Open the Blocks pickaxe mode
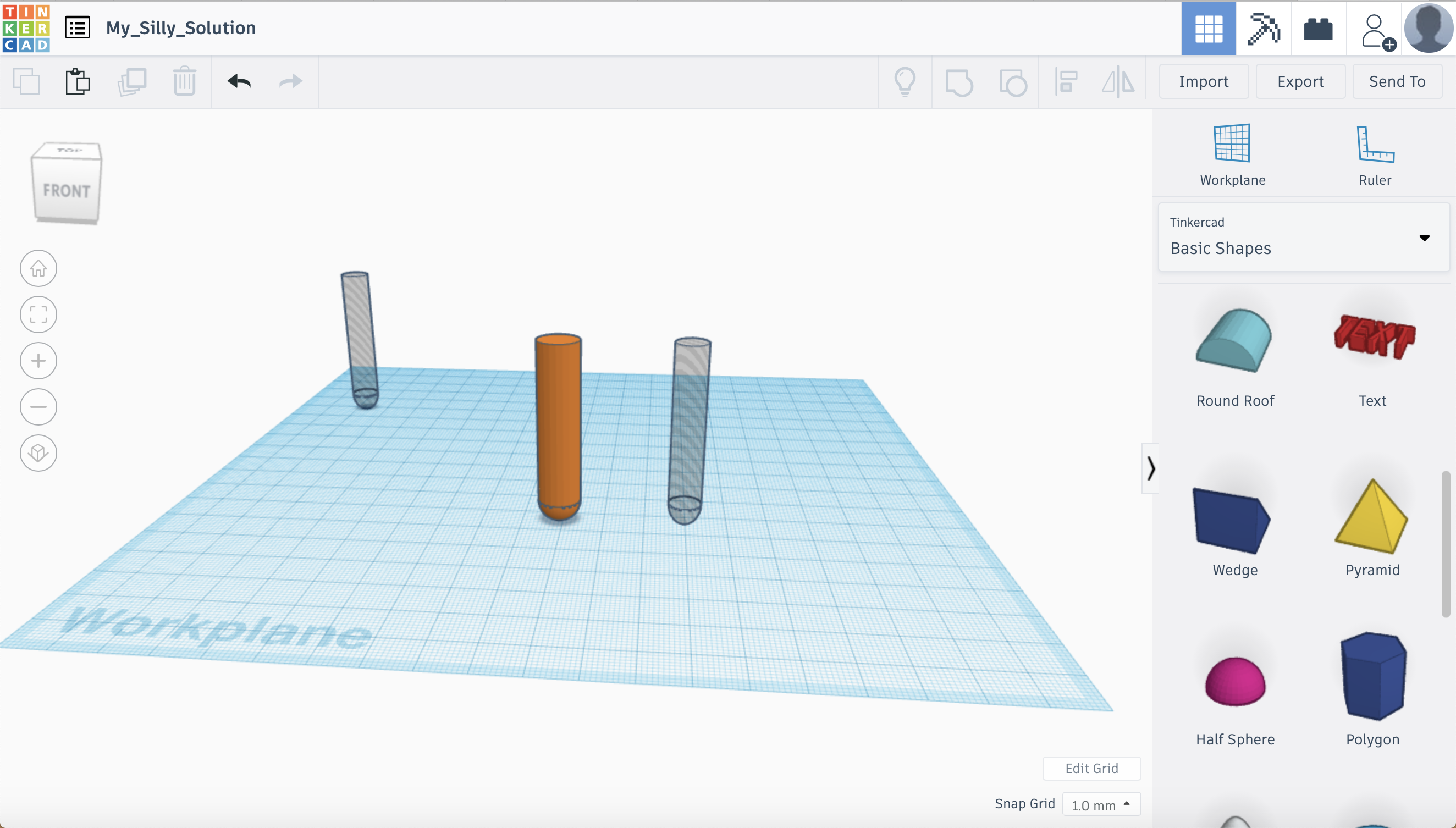The image size is (1456, 828). 1263,29
